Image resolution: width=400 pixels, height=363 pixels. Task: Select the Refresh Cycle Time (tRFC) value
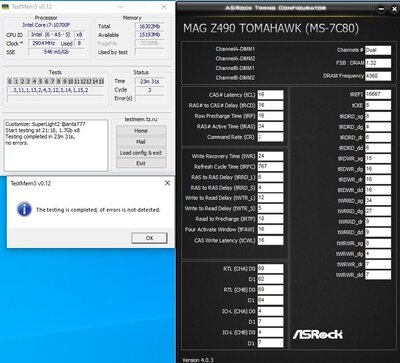(x=270, y=167)
